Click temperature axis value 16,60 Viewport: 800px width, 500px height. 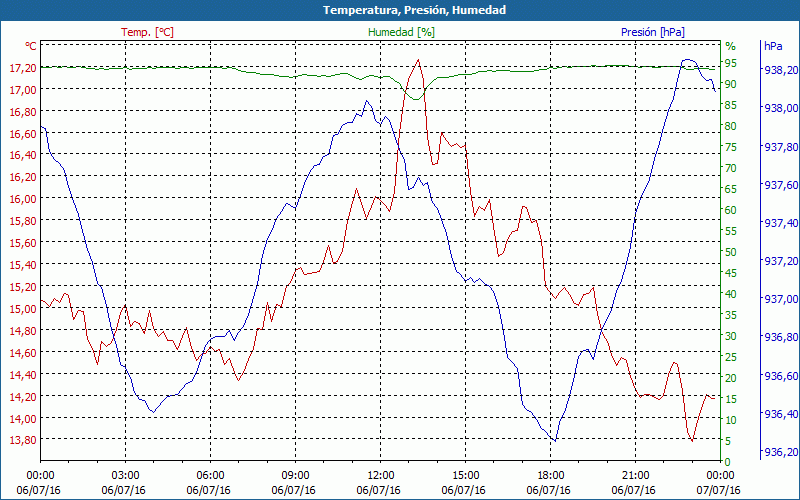click(23, 134)
